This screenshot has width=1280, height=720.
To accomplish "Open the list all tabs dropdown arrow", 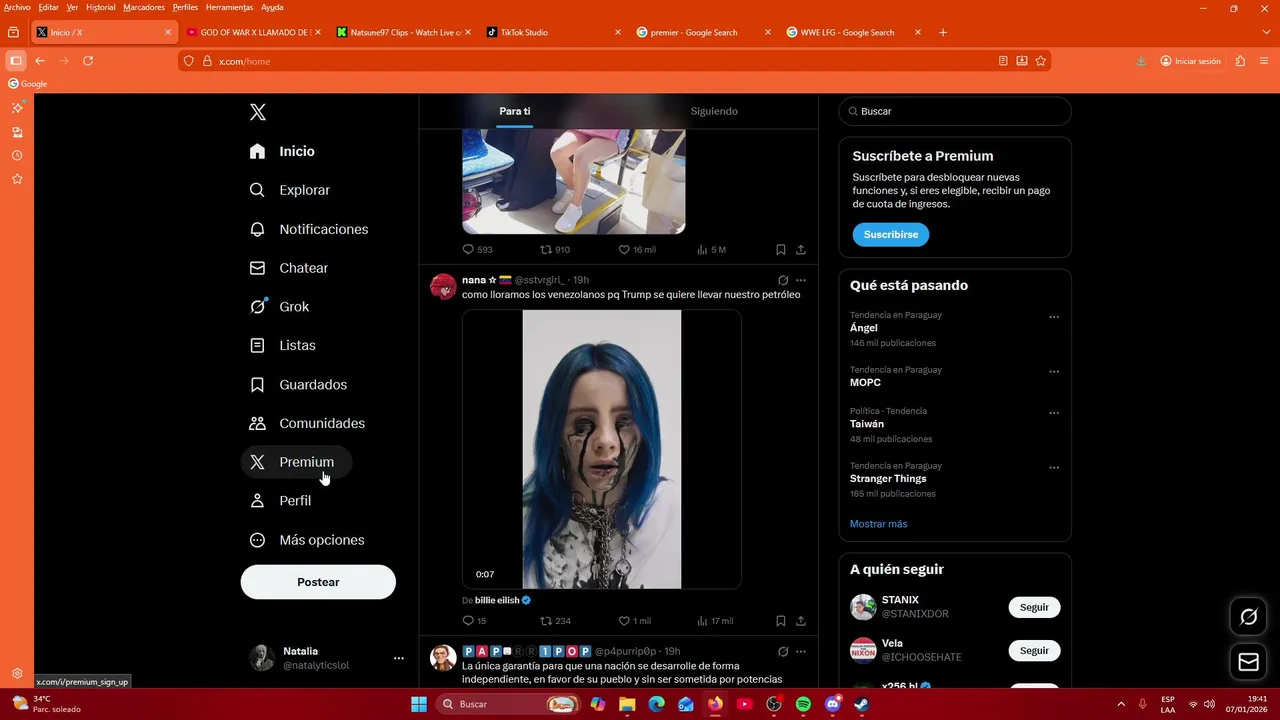I will point(1267,32).
